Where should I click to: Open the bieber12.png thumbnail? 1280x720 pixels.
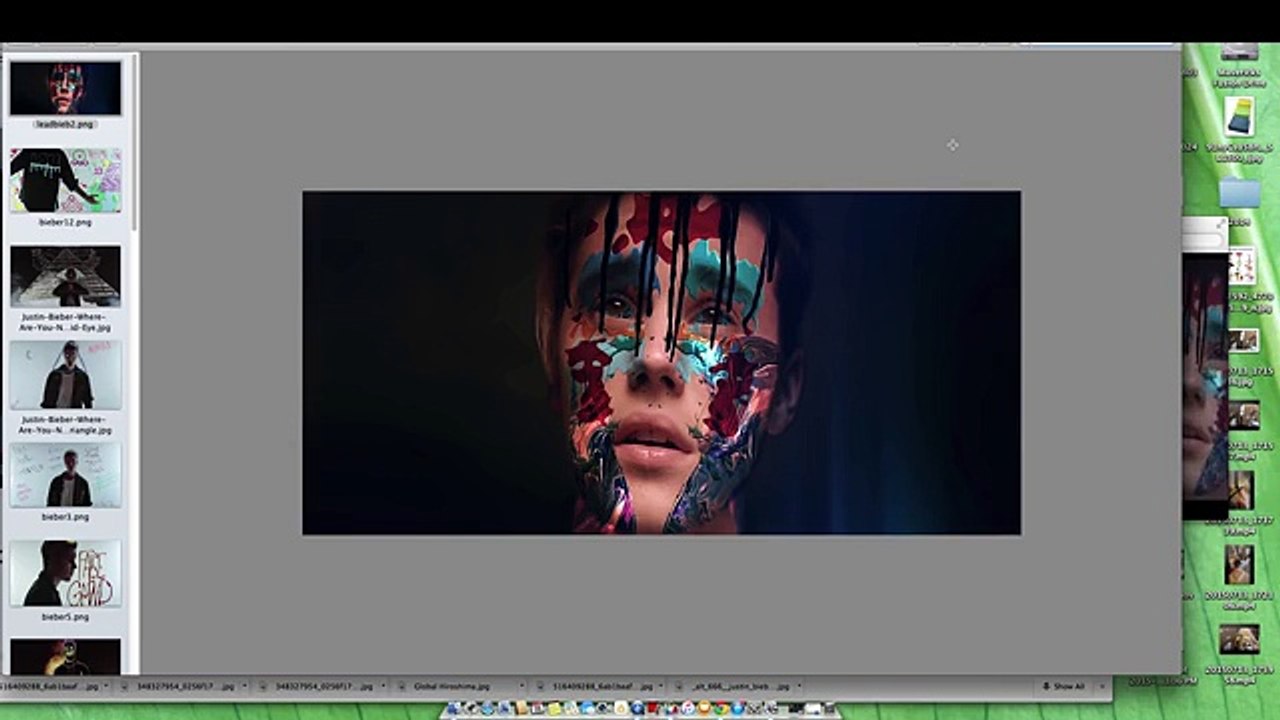coord(65,180)
